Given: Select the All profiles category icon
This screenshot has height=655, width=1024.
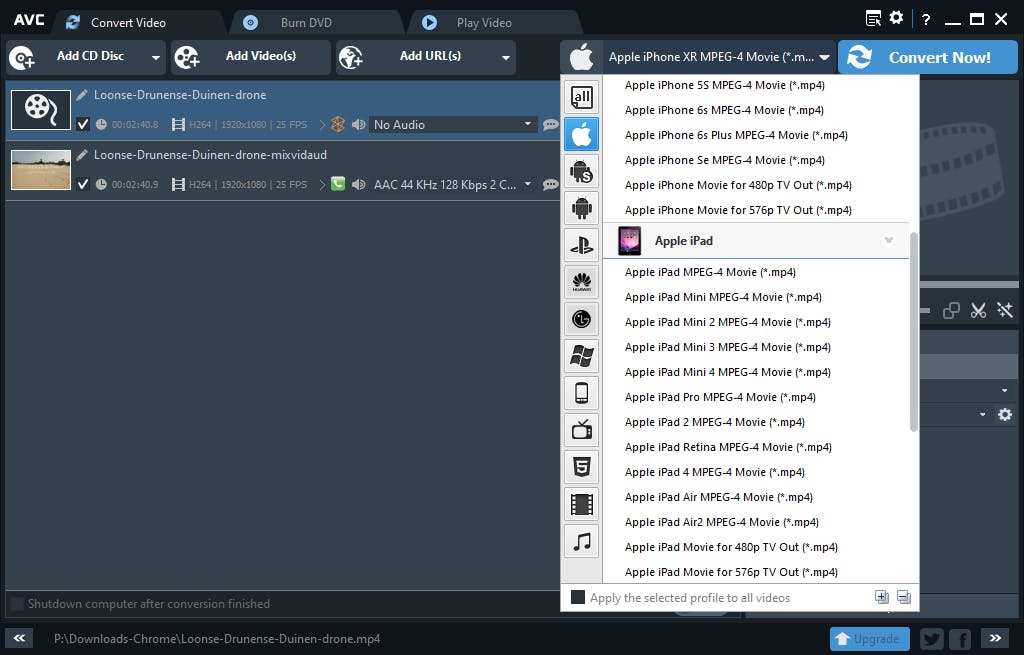Looking at the screenshot, I should click(581, 97).
